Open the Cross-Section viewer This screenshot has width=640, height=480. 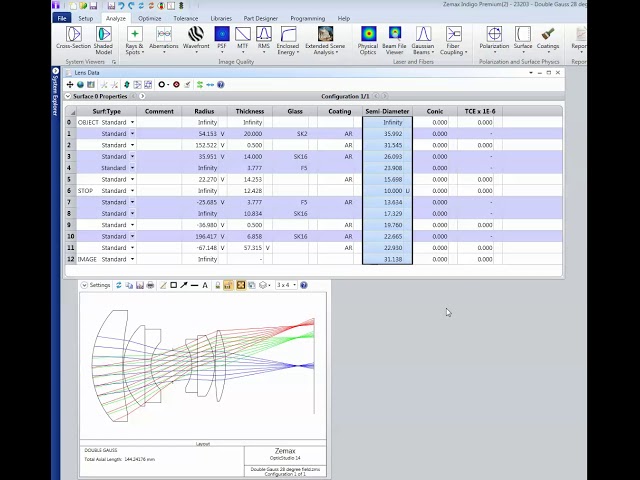pos(73,38)
